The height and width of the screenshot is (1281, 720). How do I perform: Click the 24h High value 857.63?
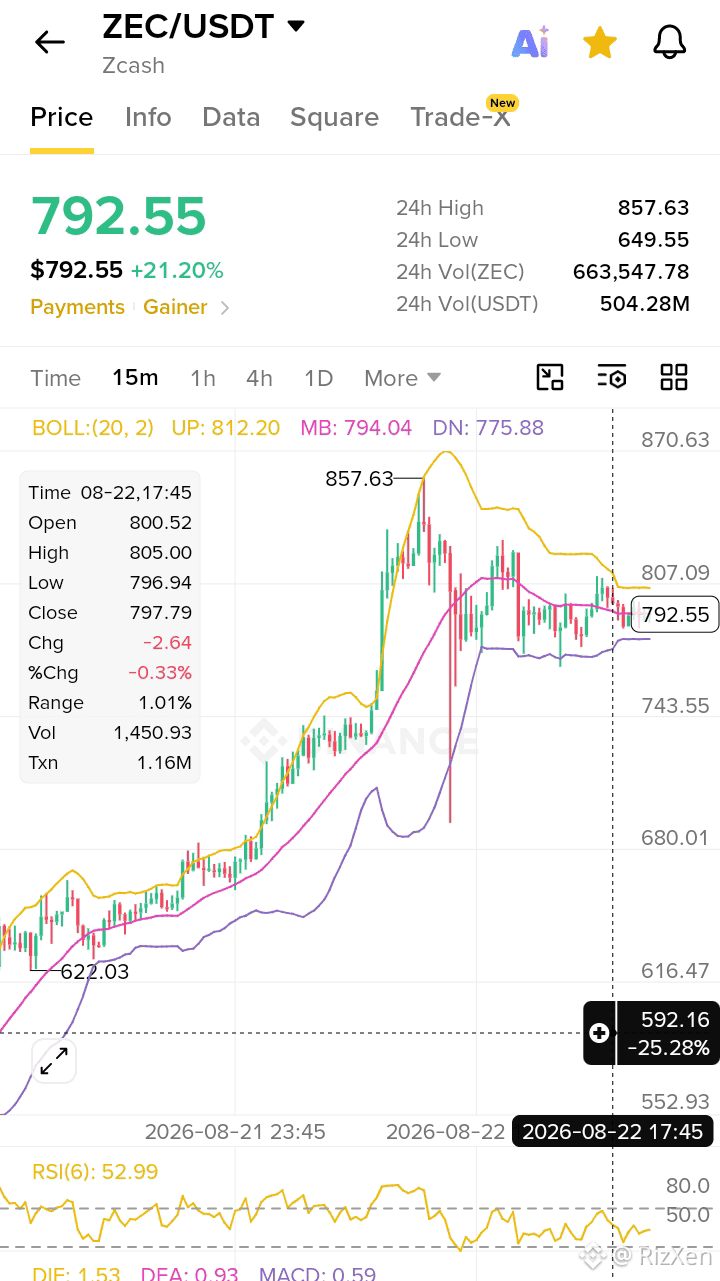[x=653, y=208]
